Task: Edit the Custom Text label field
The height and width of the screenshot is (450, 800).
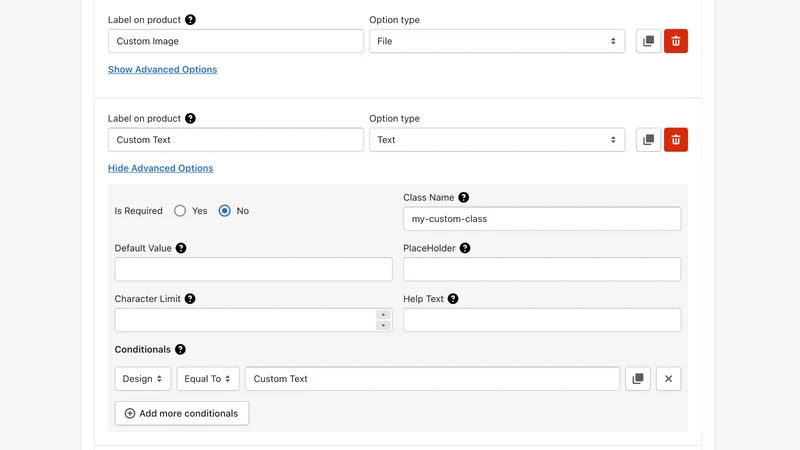Action: pyautogui.click(x=236, y=140)
